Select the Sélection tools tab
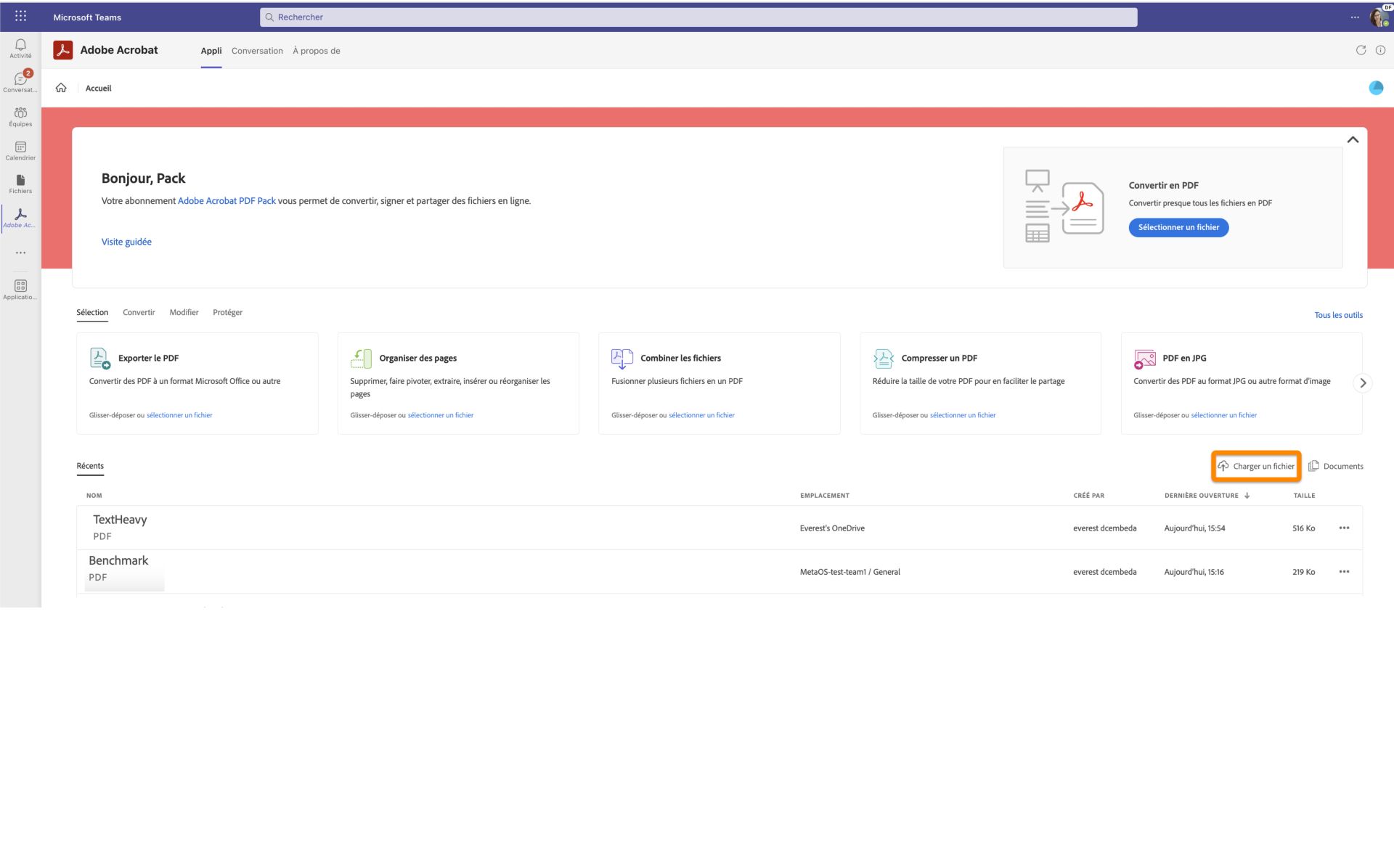 (x=92, y=312)
